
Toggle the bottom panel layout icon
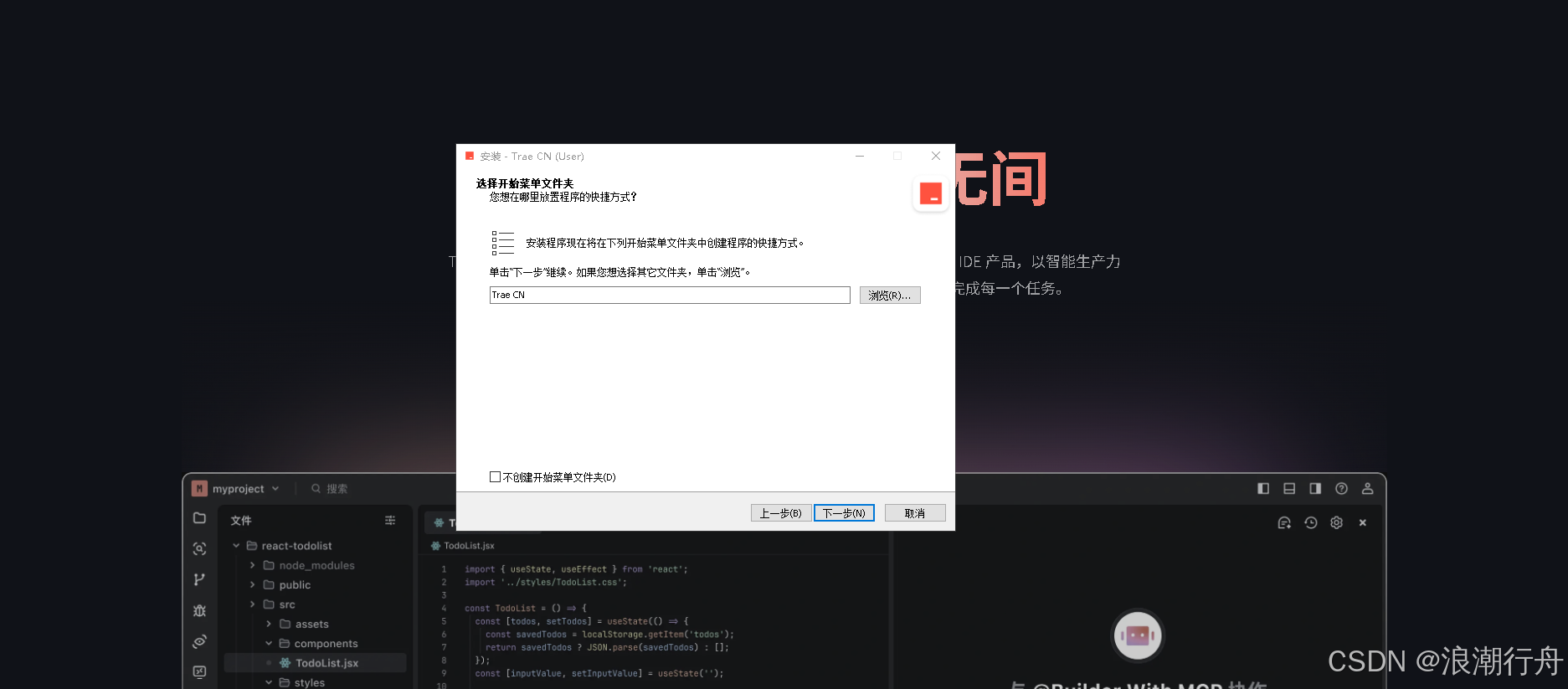[x=1289, y=489]
